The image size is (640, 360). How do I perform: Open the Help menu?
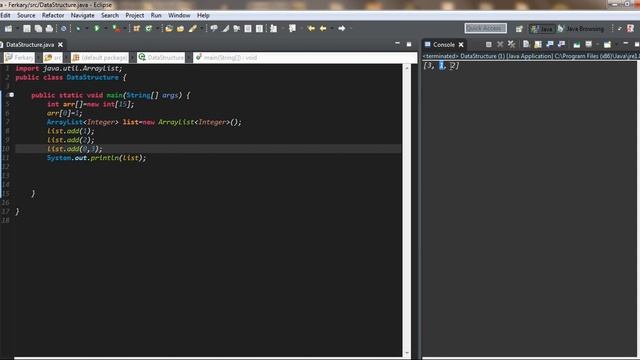pyautogui.click(x=203, y=16)
